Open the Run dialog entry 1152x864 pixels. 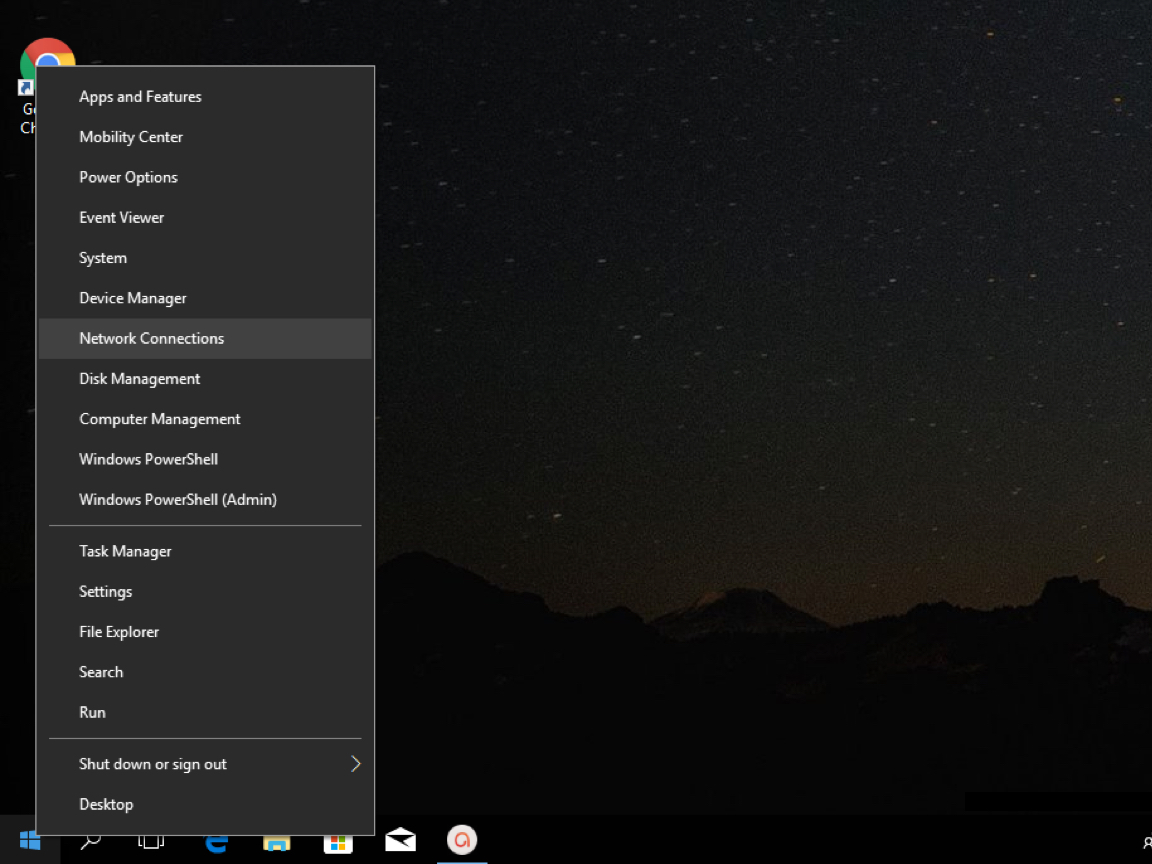pyautogui.click(x=205, y=713)
